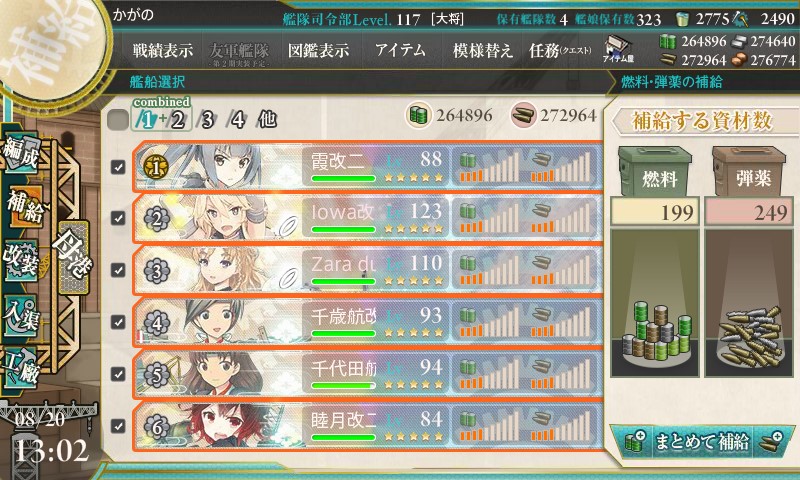Click the アイテム屋 shop icon
Image resolution: width=800 pixels, height=480 pixels.
(x=618, y=49)
